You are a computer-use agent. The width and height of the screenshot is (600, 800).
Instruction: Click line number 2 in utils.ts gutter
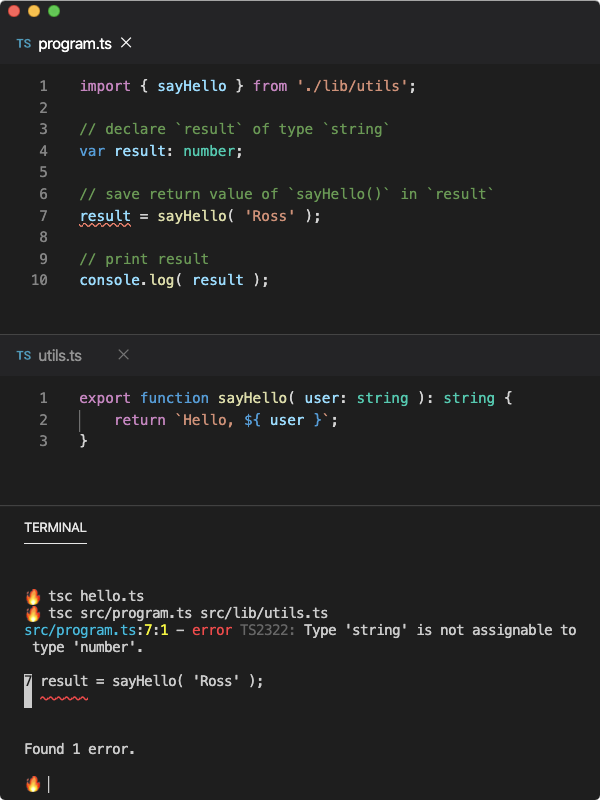click(x=43, y=420)
